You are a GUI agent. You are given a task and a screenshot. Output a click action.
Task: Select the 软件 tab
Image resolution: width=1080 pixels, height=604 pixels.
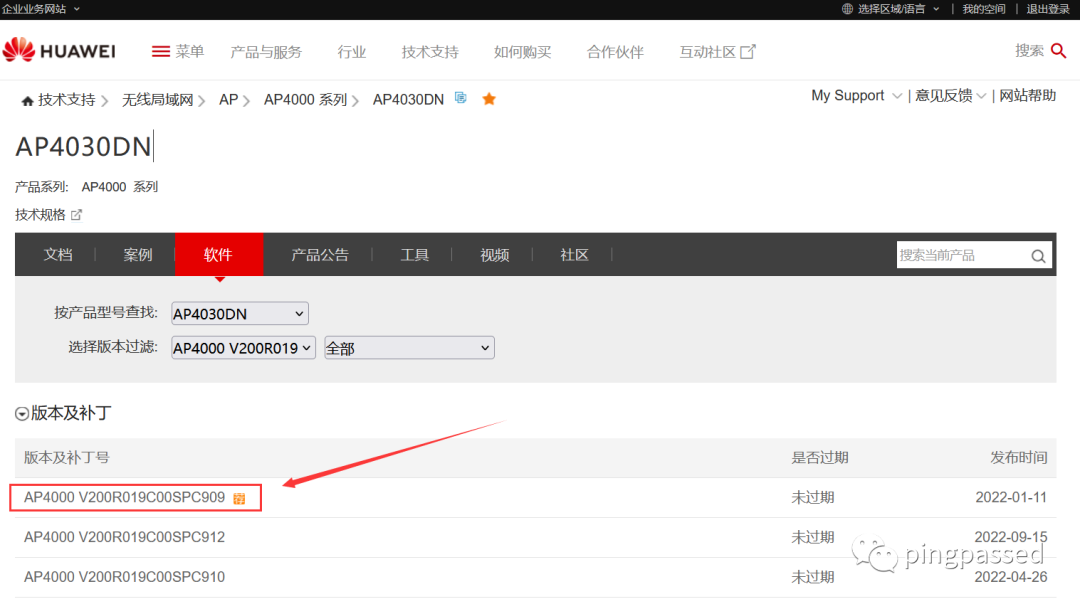click(218, 255)
